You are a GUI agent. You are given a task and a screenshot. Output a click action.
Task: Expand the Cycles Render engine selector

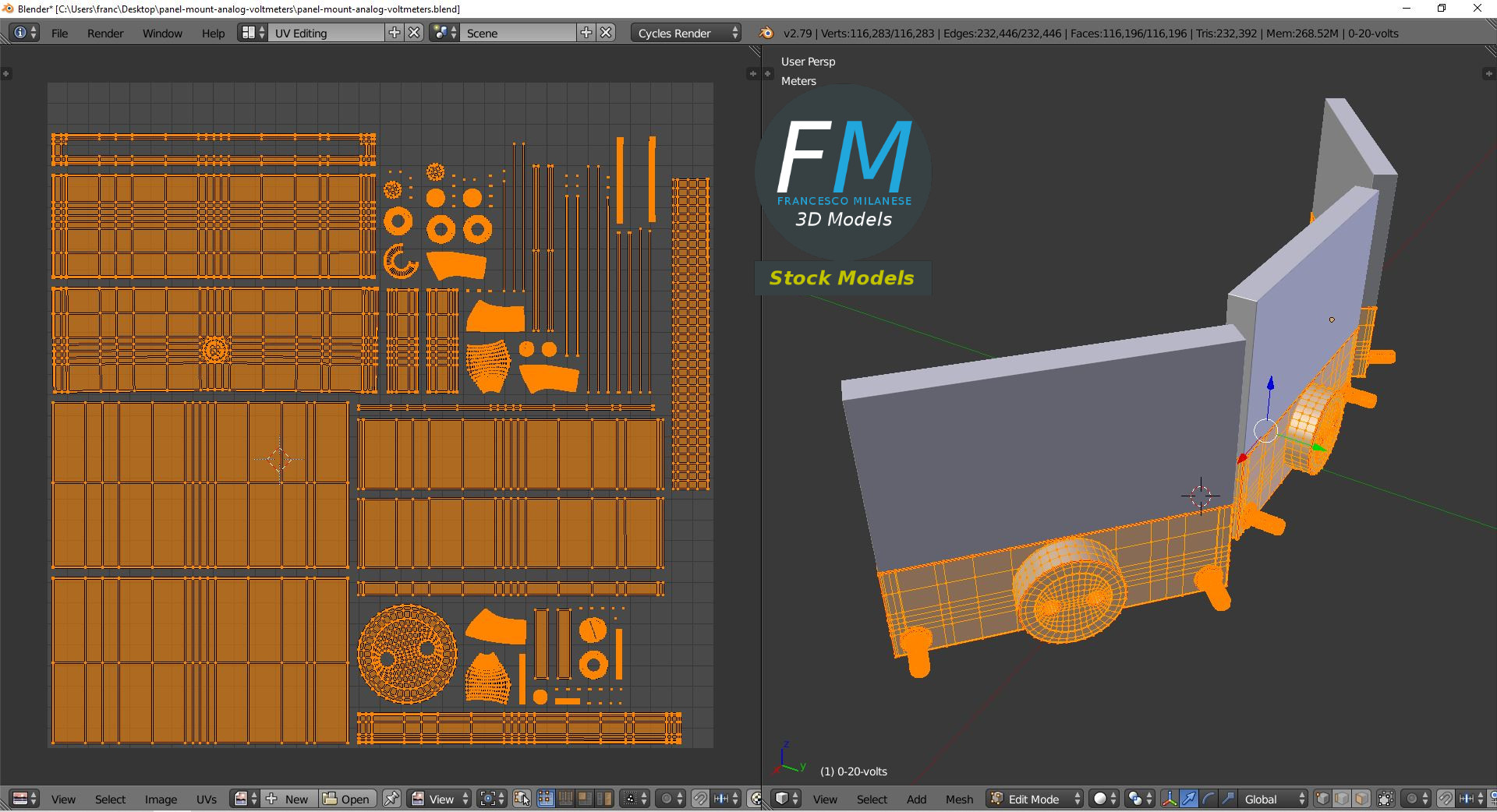686,33
